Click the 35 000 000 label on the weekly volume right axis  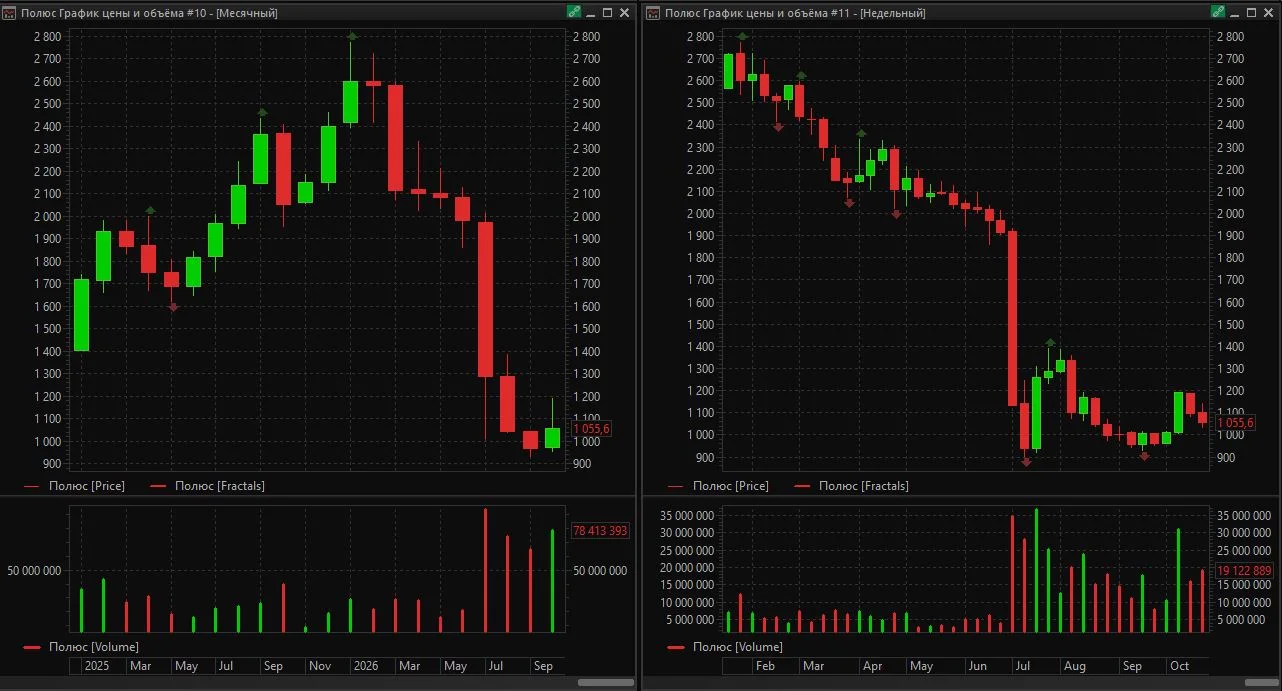tap(1244, 515)
